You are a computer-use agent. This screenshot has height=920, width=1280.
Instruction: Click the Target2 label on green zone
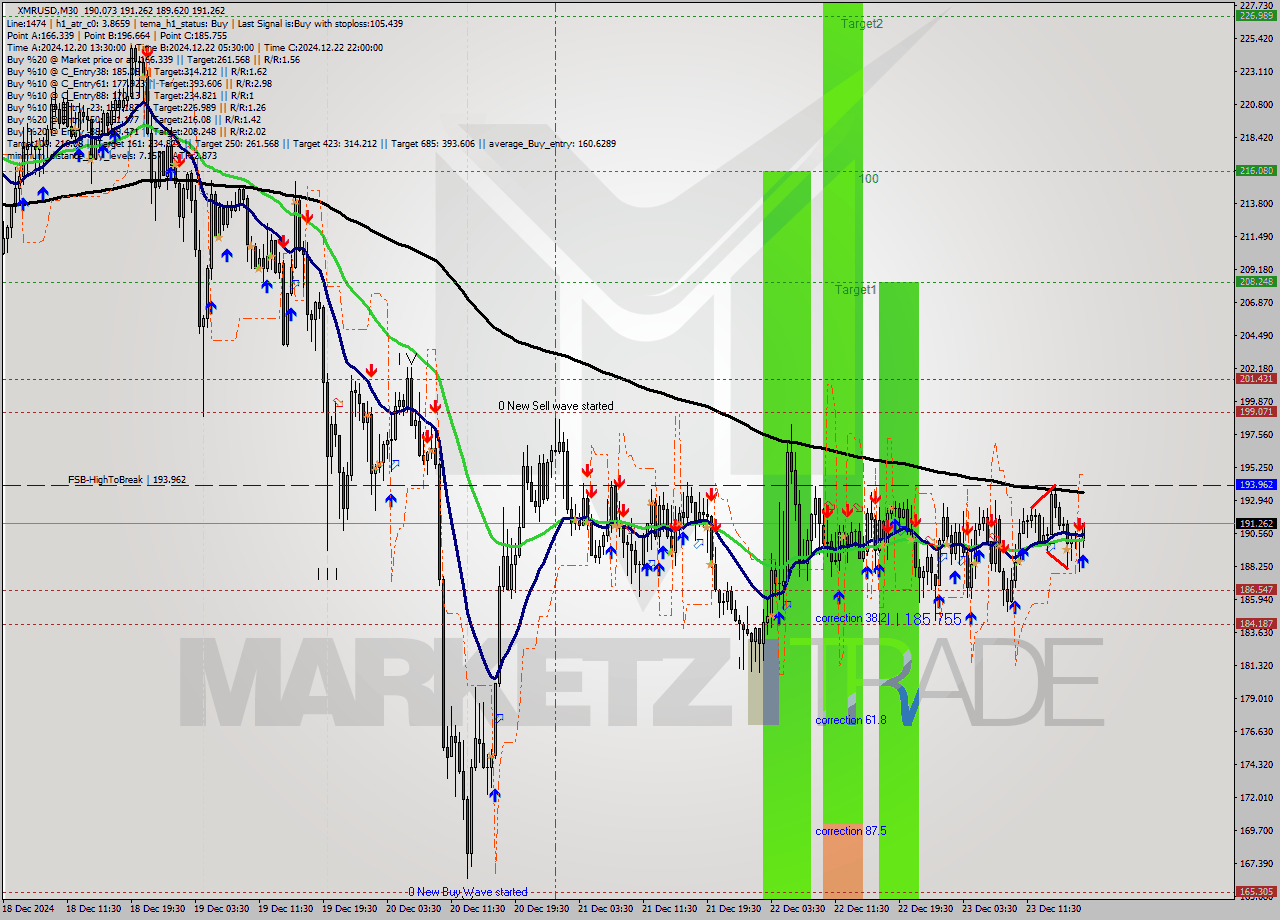click(861, 23)
